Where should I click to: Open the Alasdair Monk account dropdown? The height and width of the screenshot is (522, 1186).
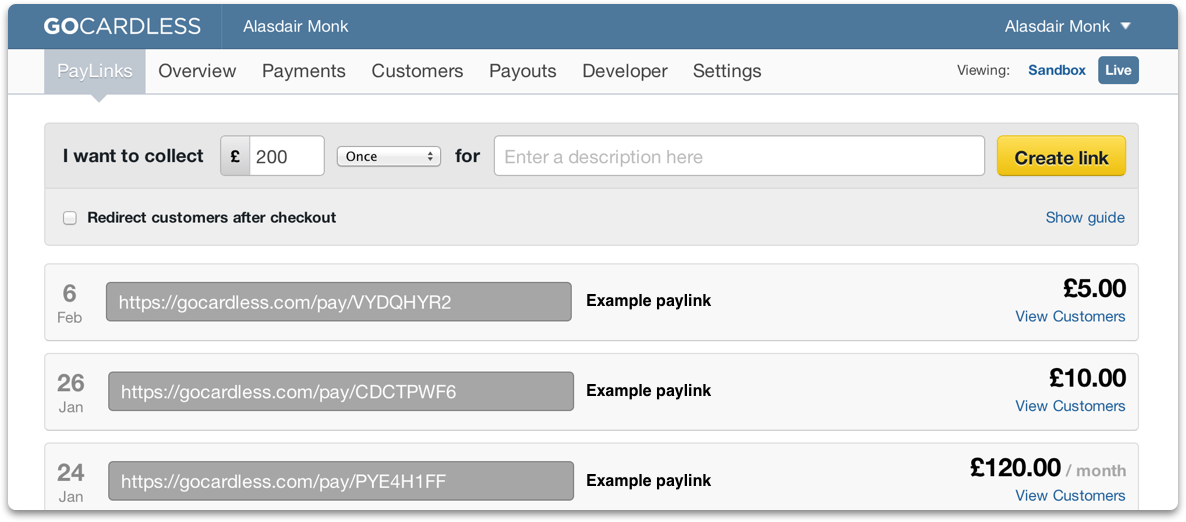tap(1067, 26)
